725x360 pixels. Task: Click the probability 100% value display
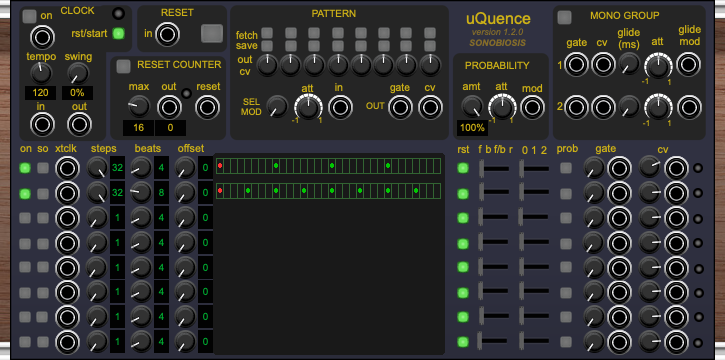click(473, 128)
